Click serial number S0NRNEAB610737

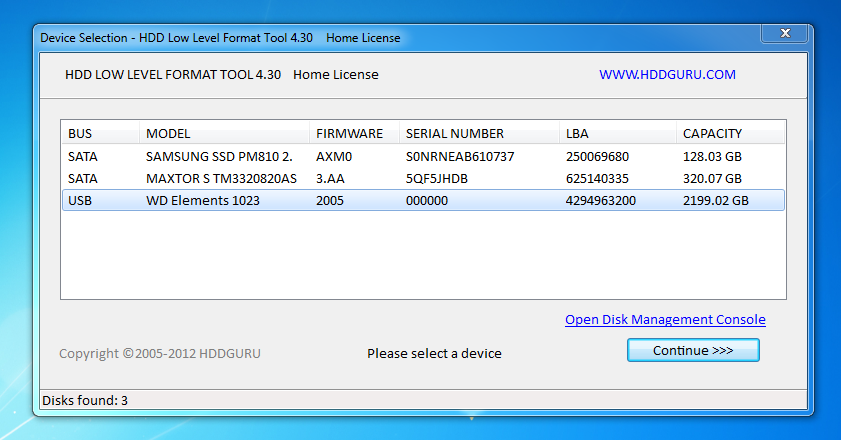(x=460, y=157)
